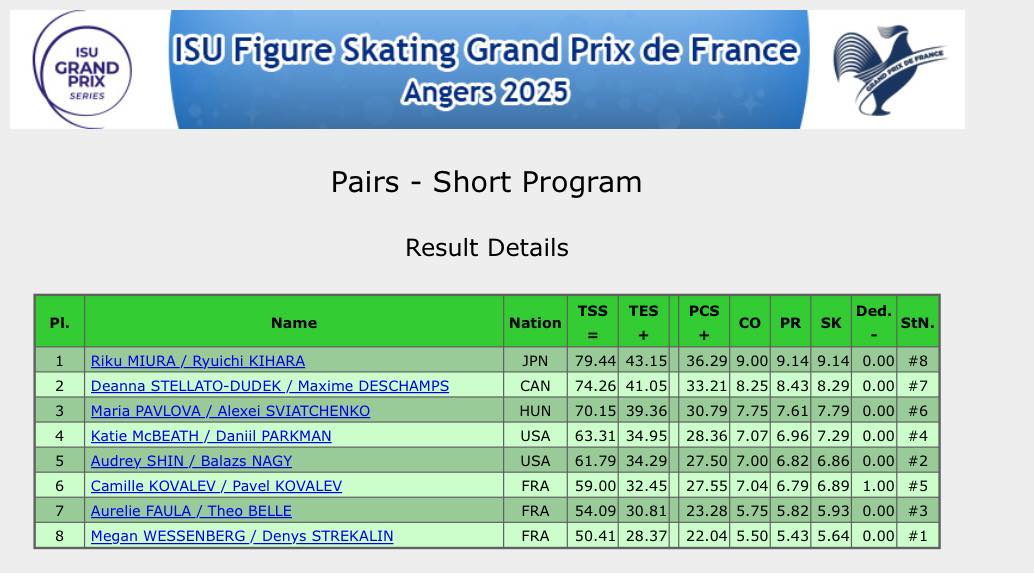Click the TSS column header
The image size is (1034, 573).
(x=592, y=322)
